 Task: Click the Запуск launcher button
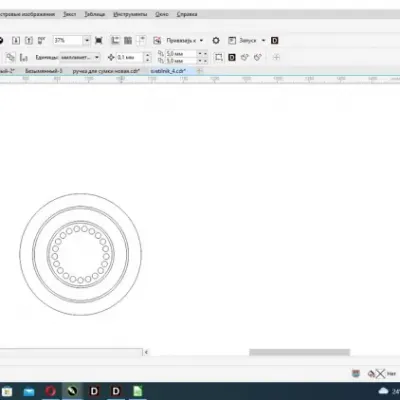click(x=242, y=40)
